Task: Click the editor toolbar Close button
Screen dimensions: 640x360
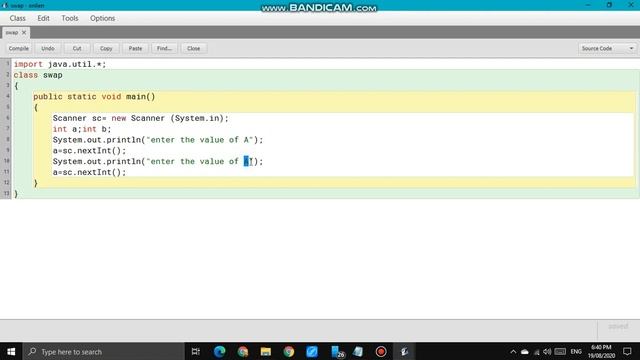Action: pos(193,48)
